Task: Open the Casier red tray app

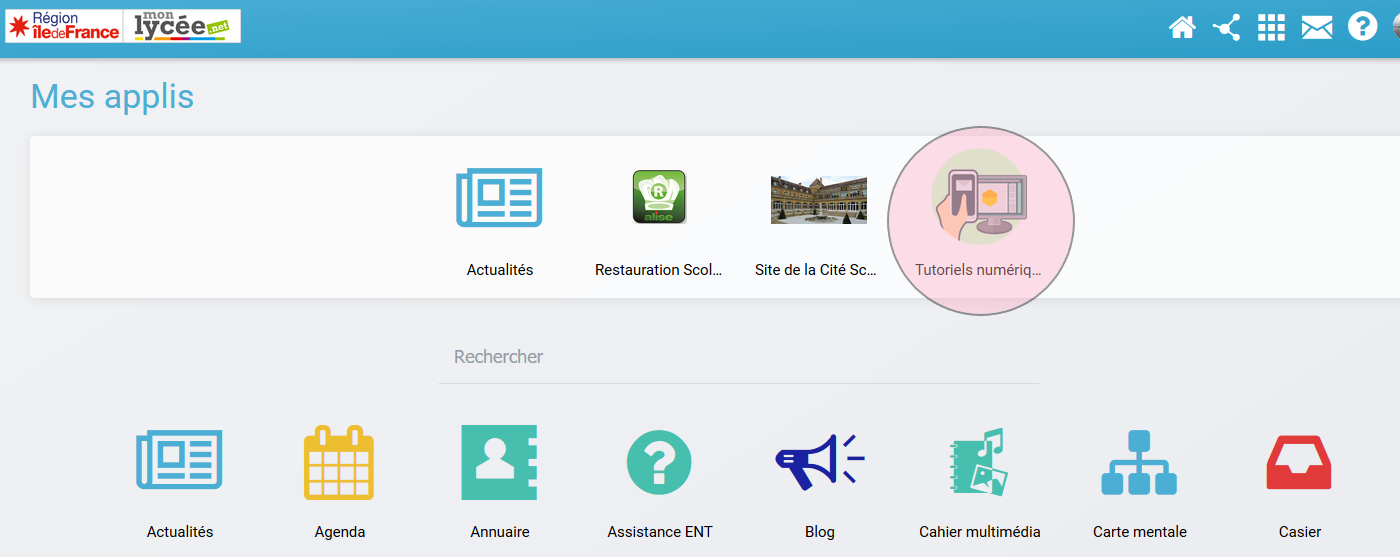Action: 1299,463
